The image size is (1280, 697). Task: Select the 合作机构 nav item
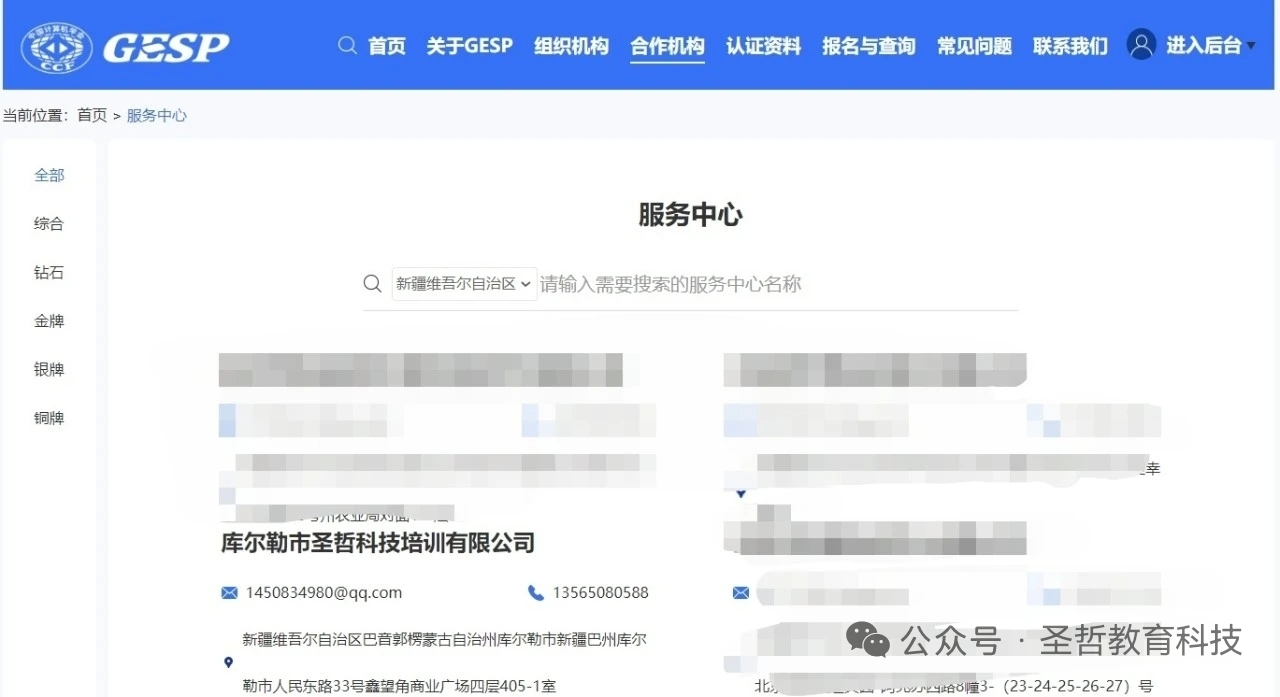(667, 46)
